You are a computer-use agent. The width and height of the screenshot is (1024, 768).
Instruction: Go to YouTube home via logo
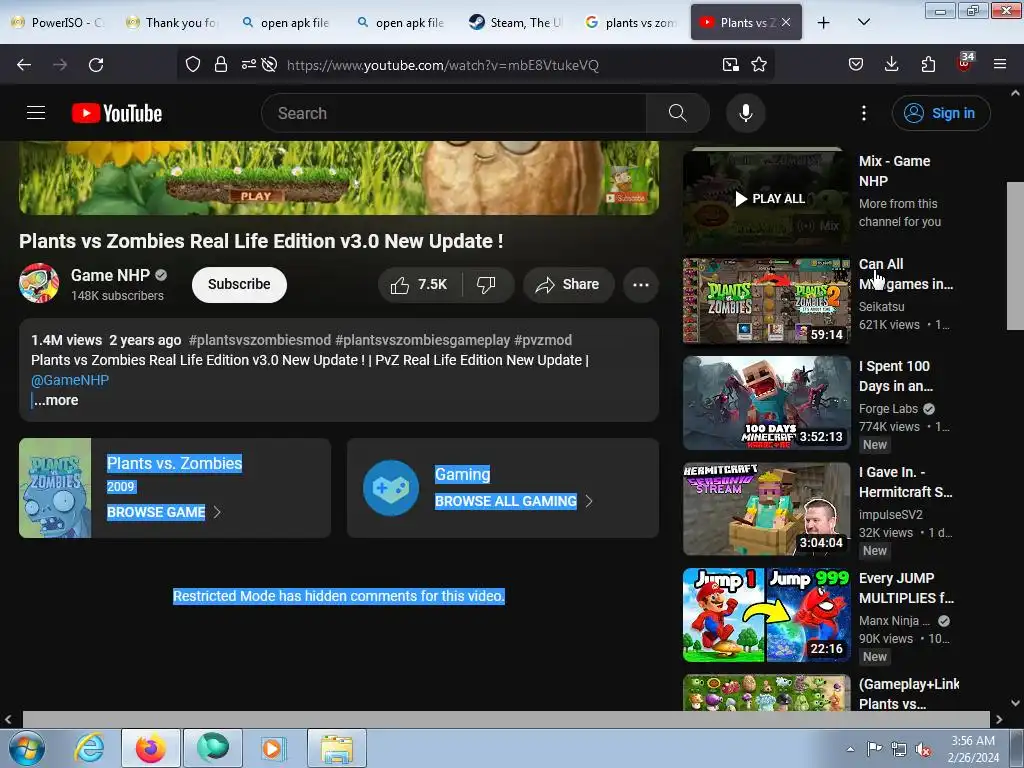tap(117, 113)
